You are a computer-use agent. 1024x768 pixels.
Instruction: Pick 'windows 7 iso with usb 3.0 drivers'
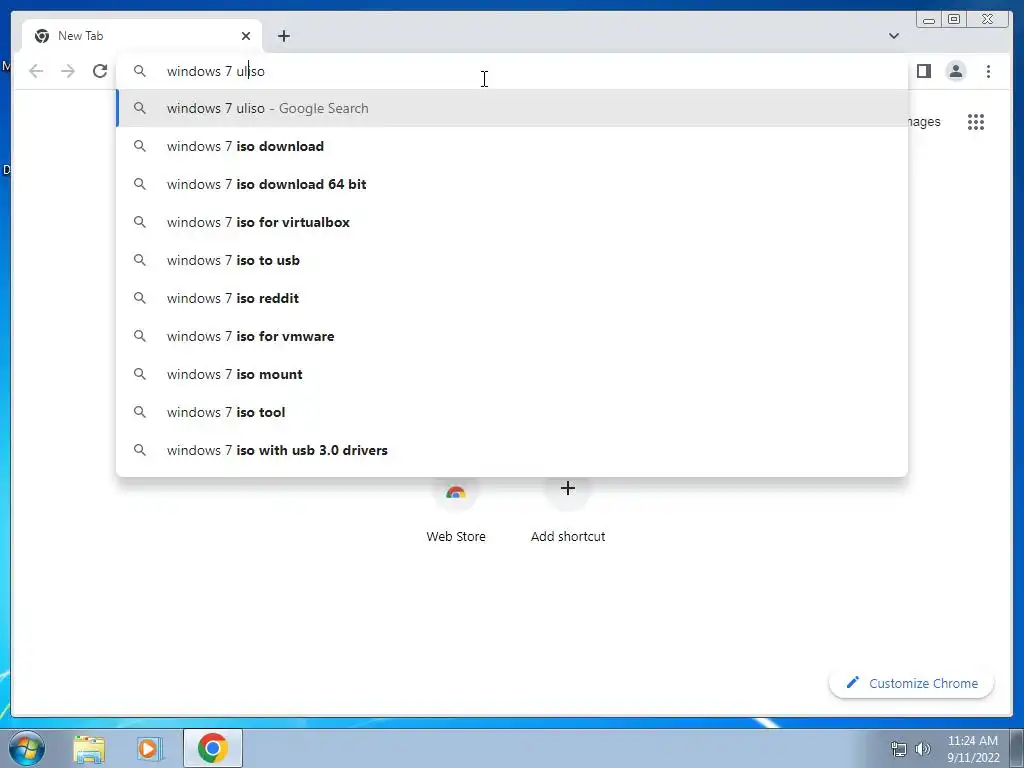[x=512, y=450]
